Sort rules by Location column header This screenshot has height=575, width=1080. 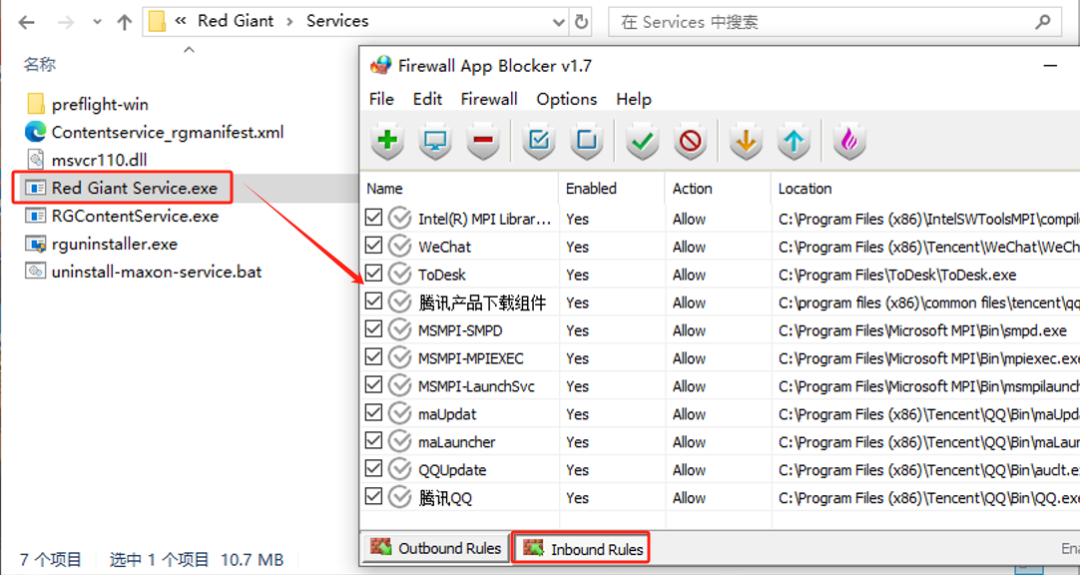[x=925, y=189]
